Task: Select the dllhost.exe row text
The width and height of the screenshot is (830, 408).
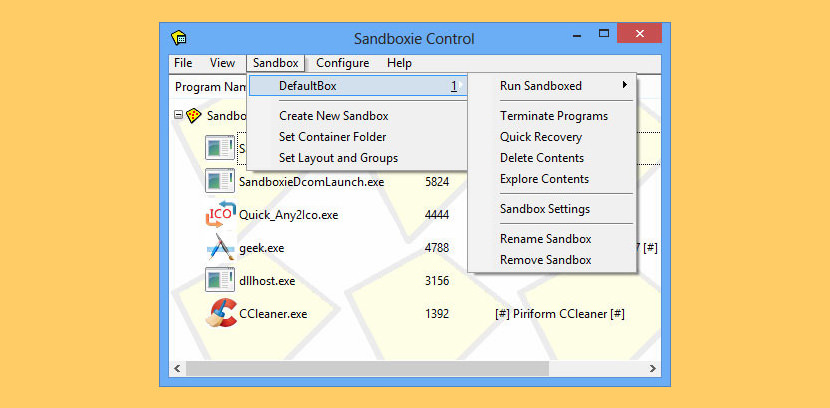Action: click(267, 280)
